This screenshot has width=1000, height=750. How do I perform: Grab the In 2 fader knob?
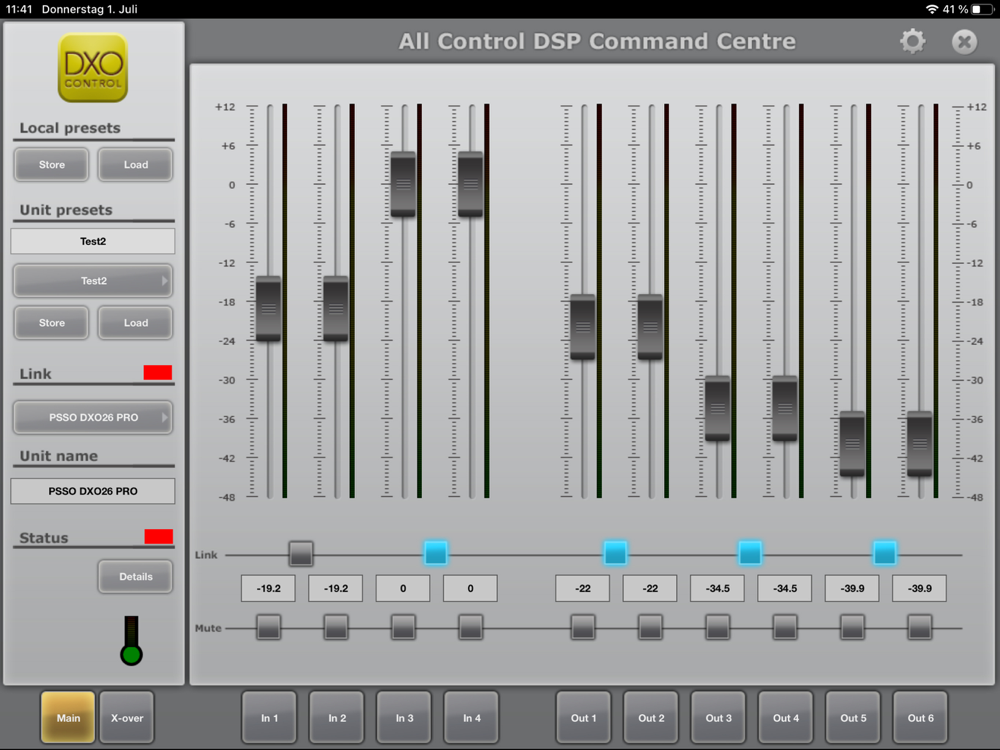pos(336,309)
